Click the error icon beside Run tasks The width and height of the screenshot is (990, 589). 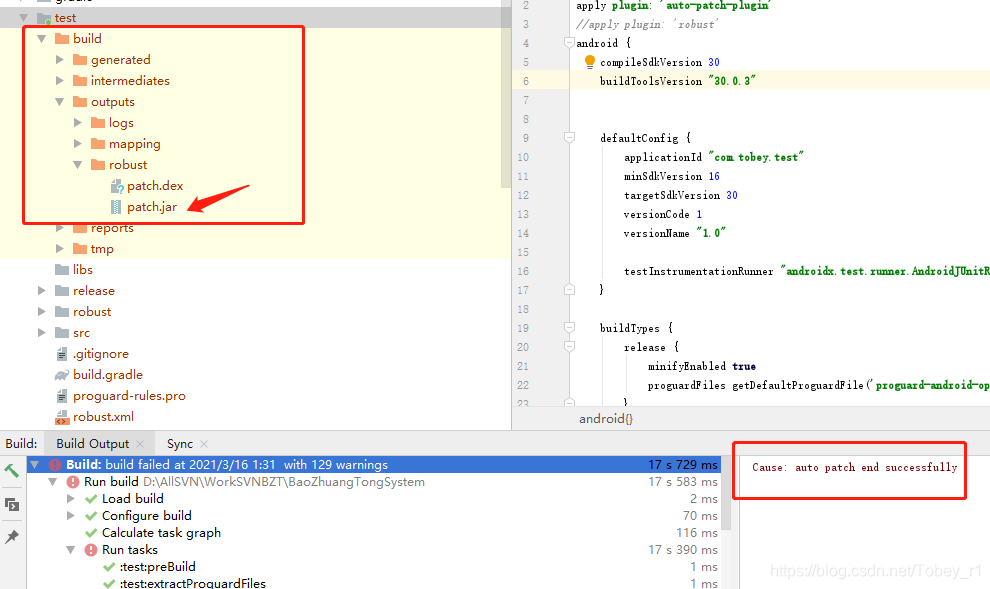(91, 550)
